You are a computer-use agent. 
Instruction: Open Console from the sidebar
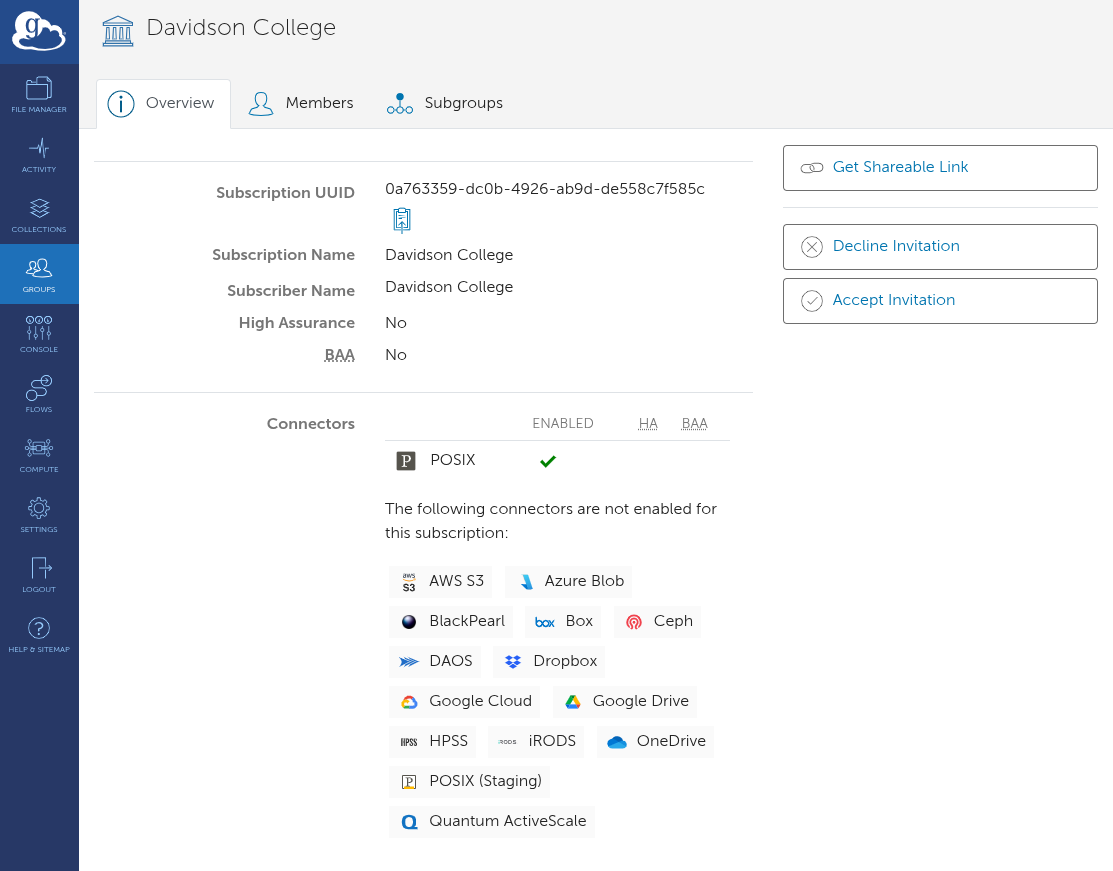click(x=39, y=334)
